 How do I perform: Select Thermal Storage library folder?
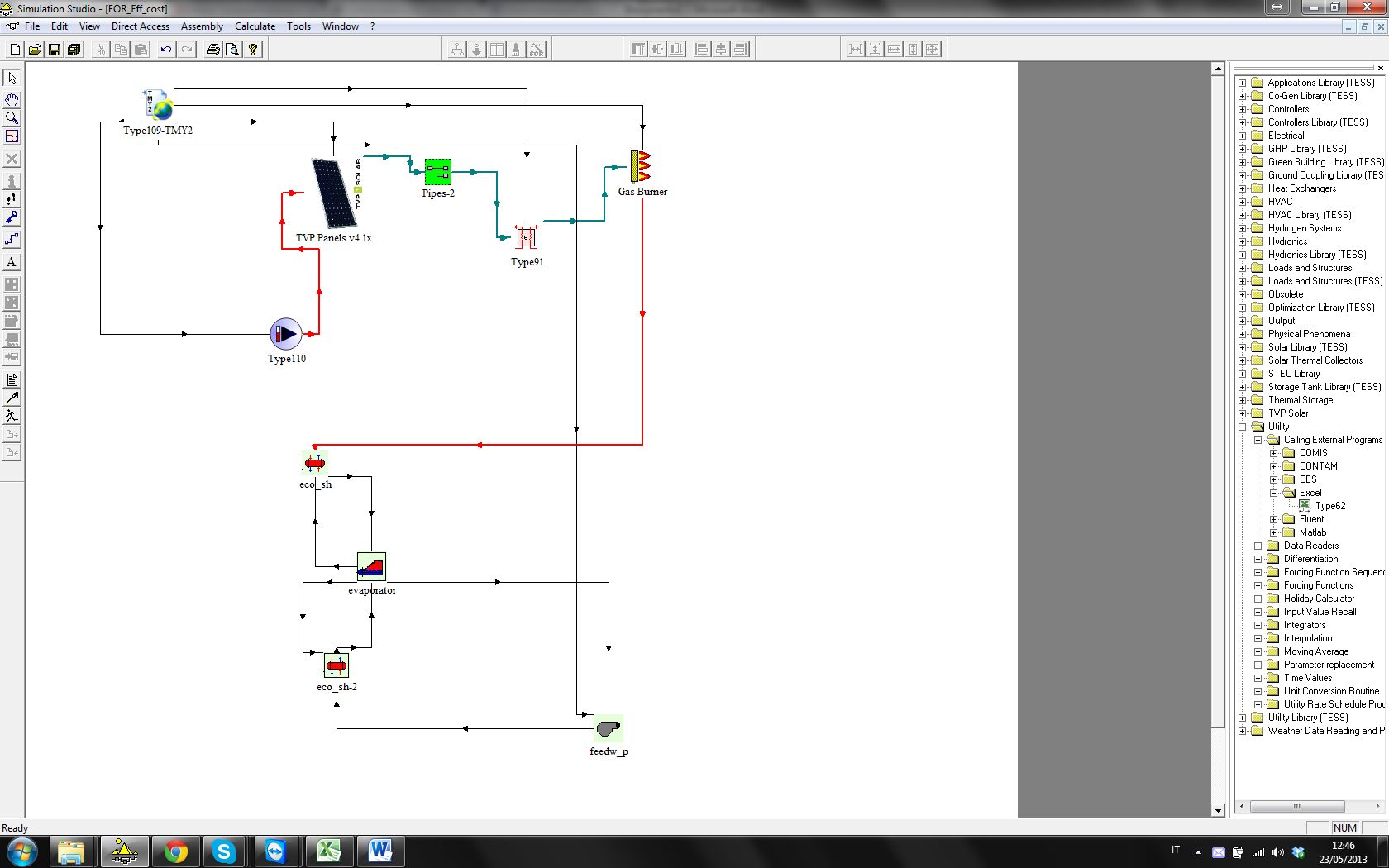pos(1301,400)
